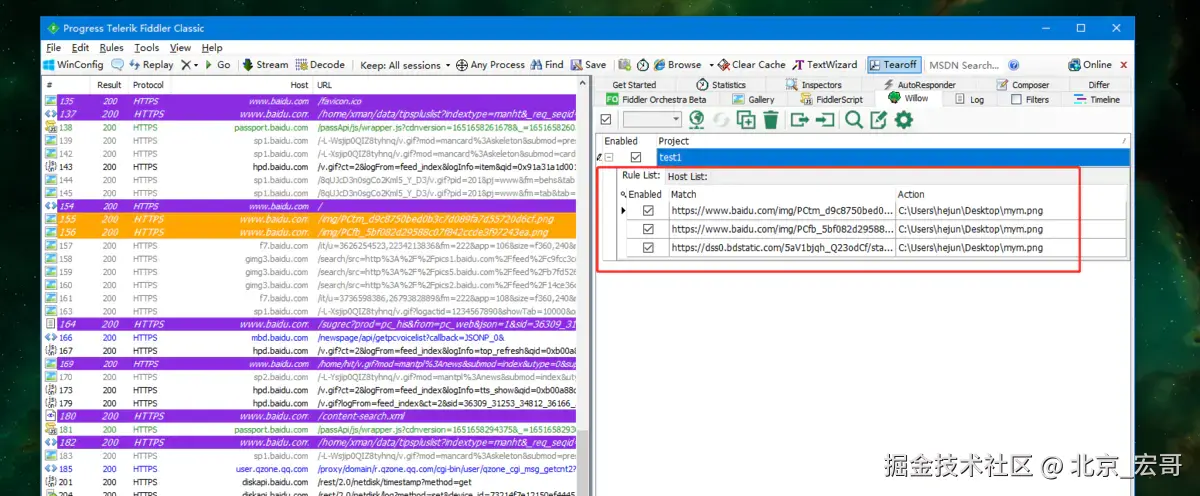Open the Willow toolbar combo box

click(x=651, y=120)
